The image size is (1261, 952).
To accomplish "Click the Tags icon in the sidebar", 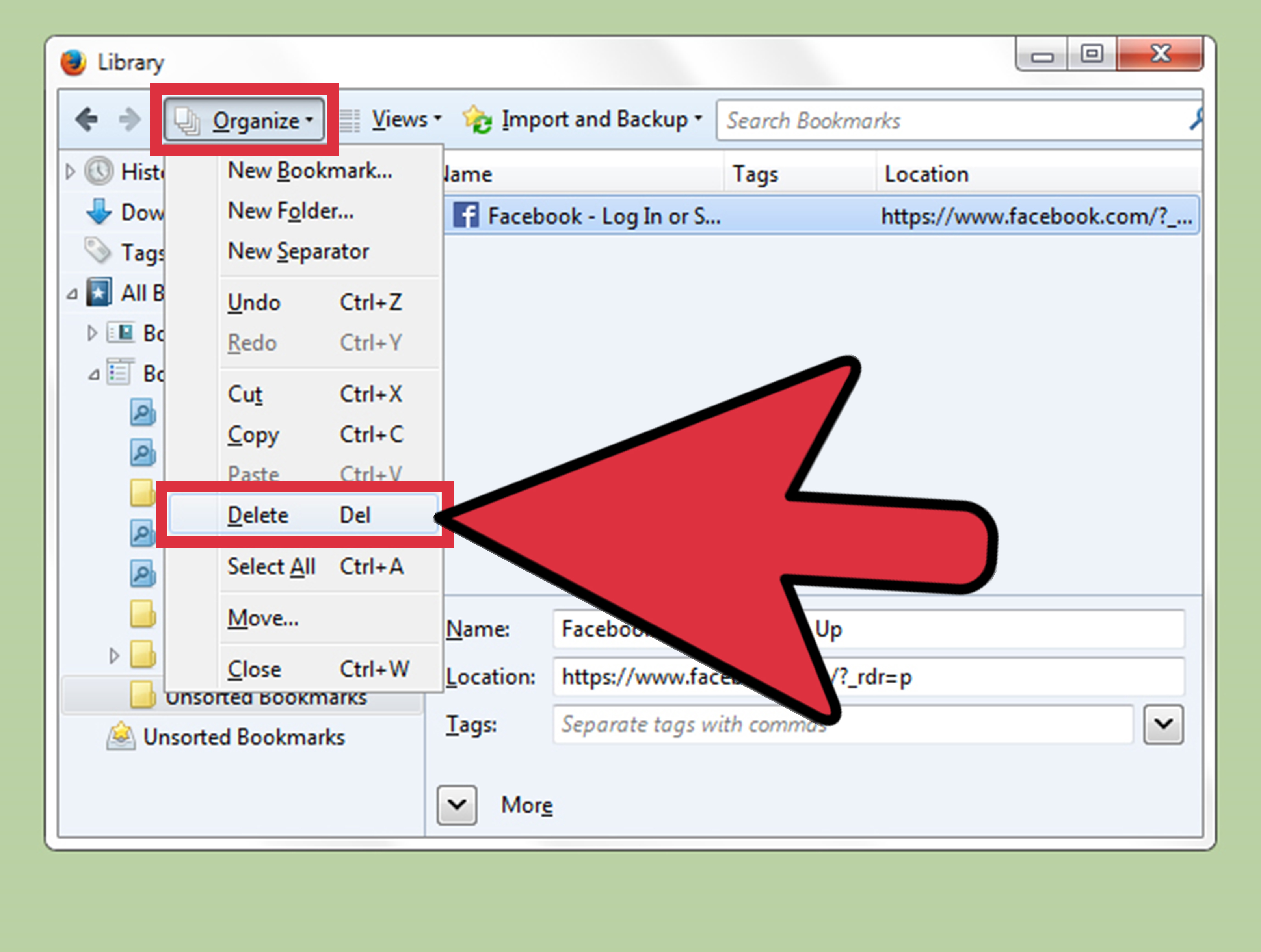I will [x=98, y=252].
